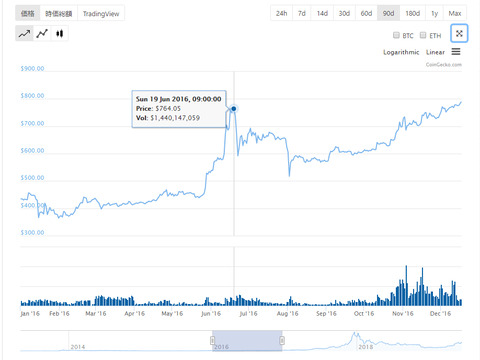Click the Oct '16 date label
480x360 pixels.
tap(364, 313)
